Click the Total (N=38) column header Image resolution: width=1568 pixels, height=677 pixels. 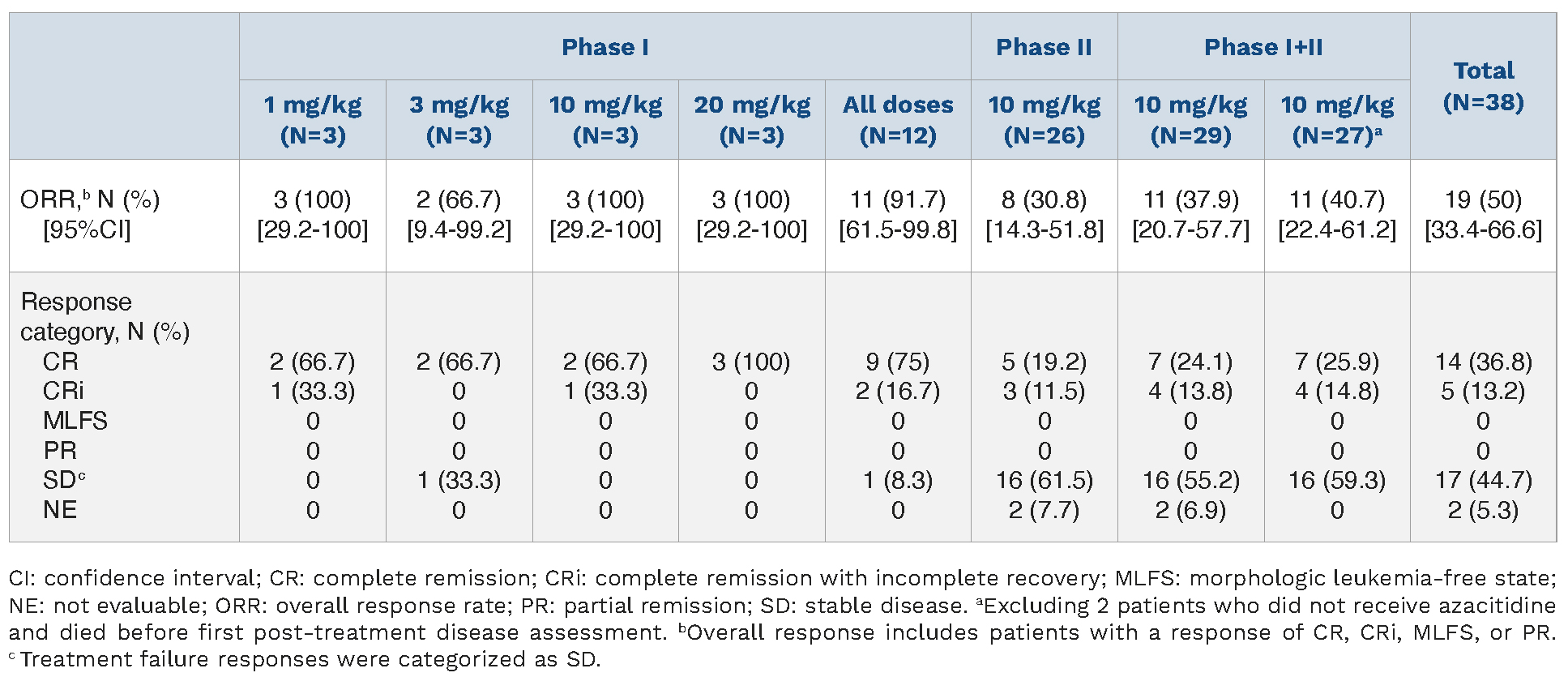(1483, 86)
